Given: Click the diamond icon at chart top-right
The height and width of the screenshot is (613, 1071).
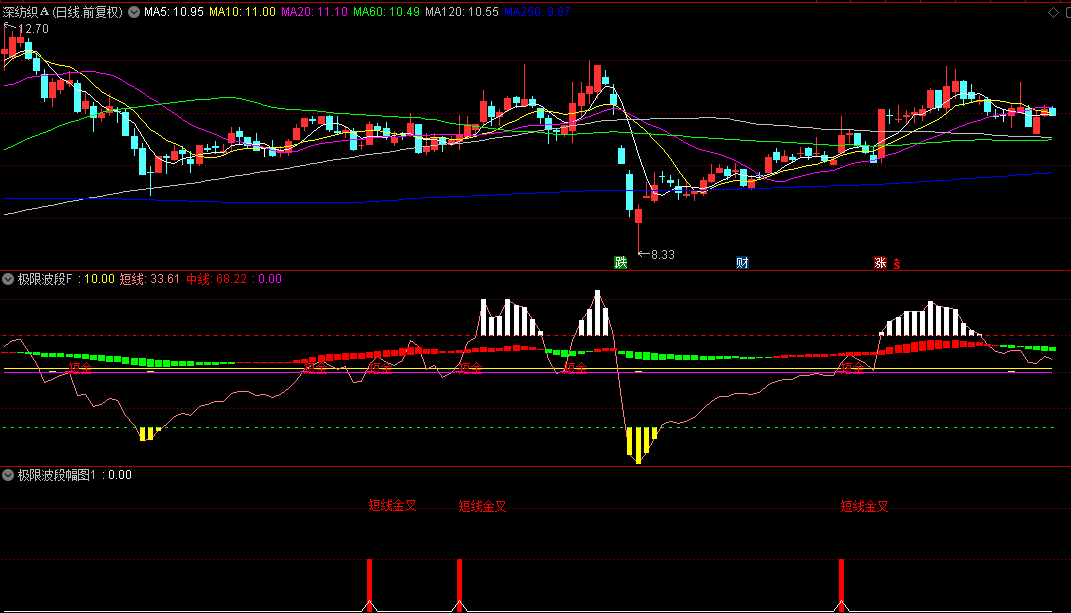Looking at the screenshot, I should coord(1053,12).
